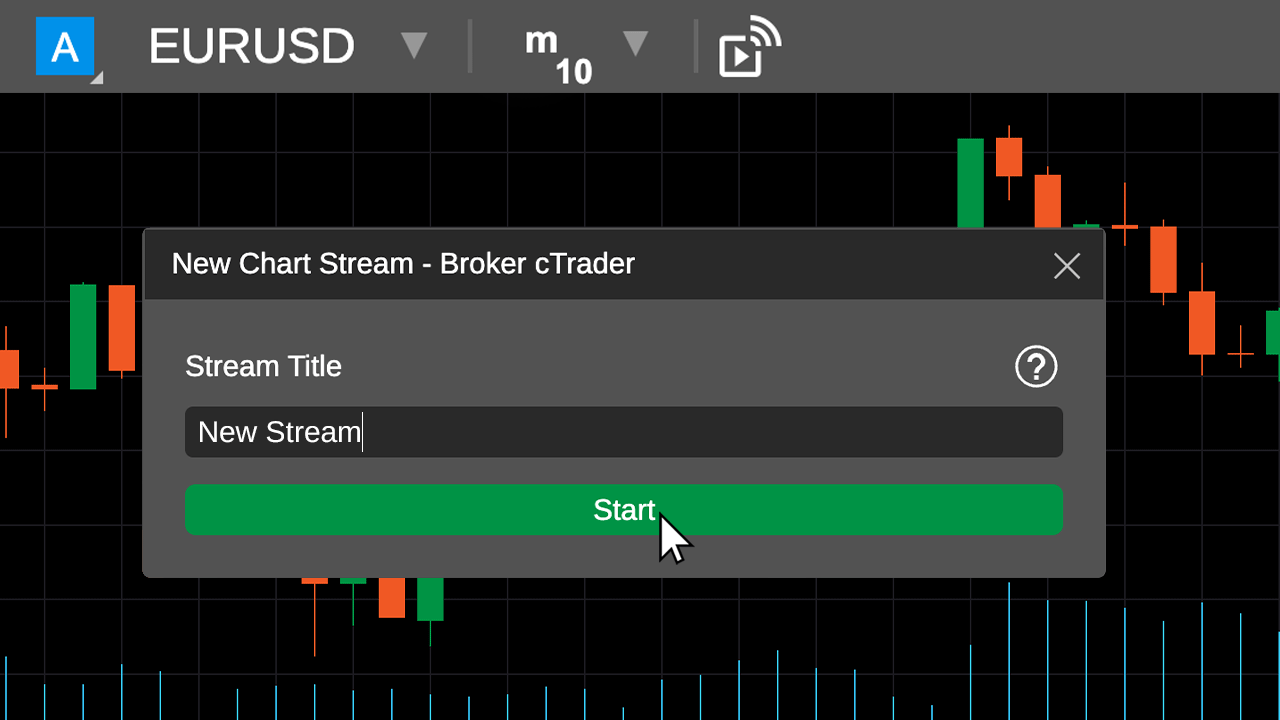The height and width of the screenshot is (720, 1280).
Task: Select the EURUSD symbol label
Action: click(x=252, y=46)
